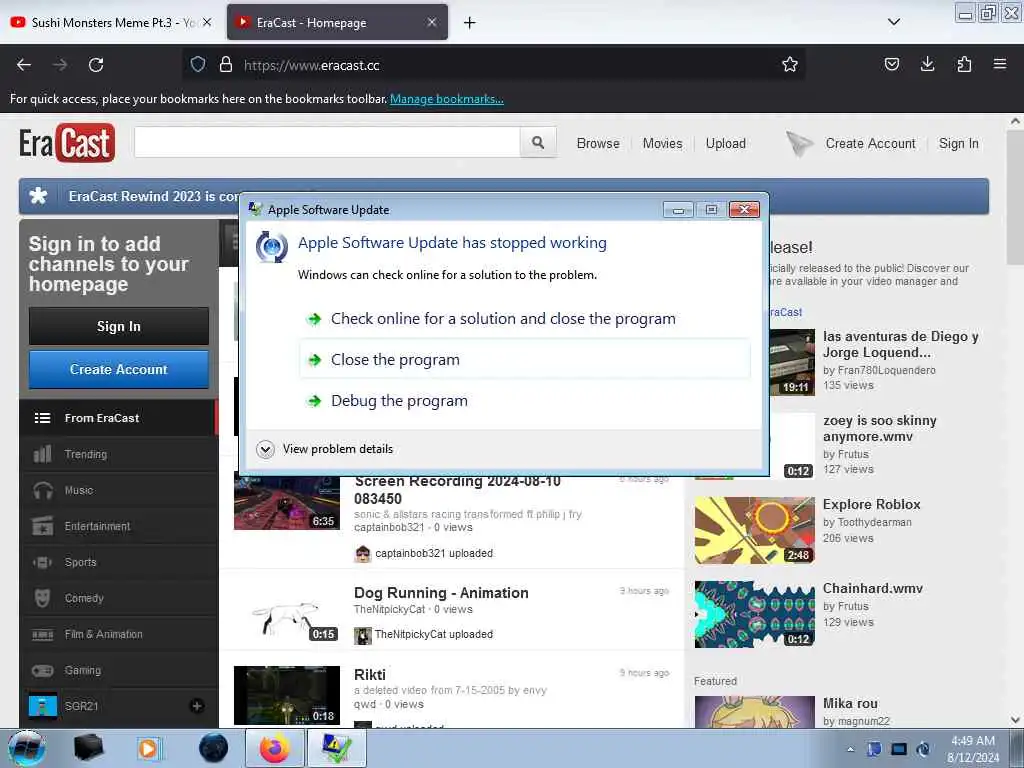The height and width of the screenshot is (768, 1024).
Task: Click the browser back arrow
Action: pos(24,65)
